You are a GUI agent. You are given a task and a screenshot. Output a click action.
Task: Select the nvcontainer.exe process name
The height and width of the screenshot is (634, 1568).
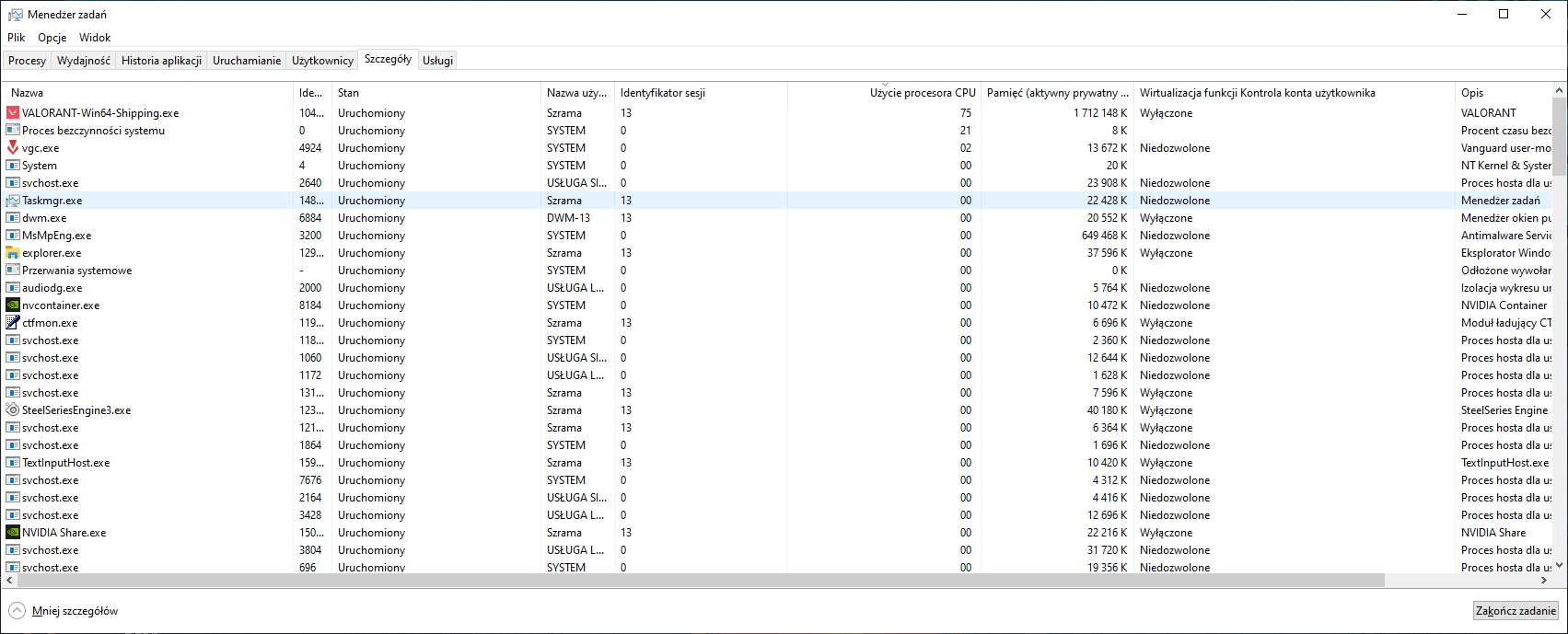pos(61,305)
